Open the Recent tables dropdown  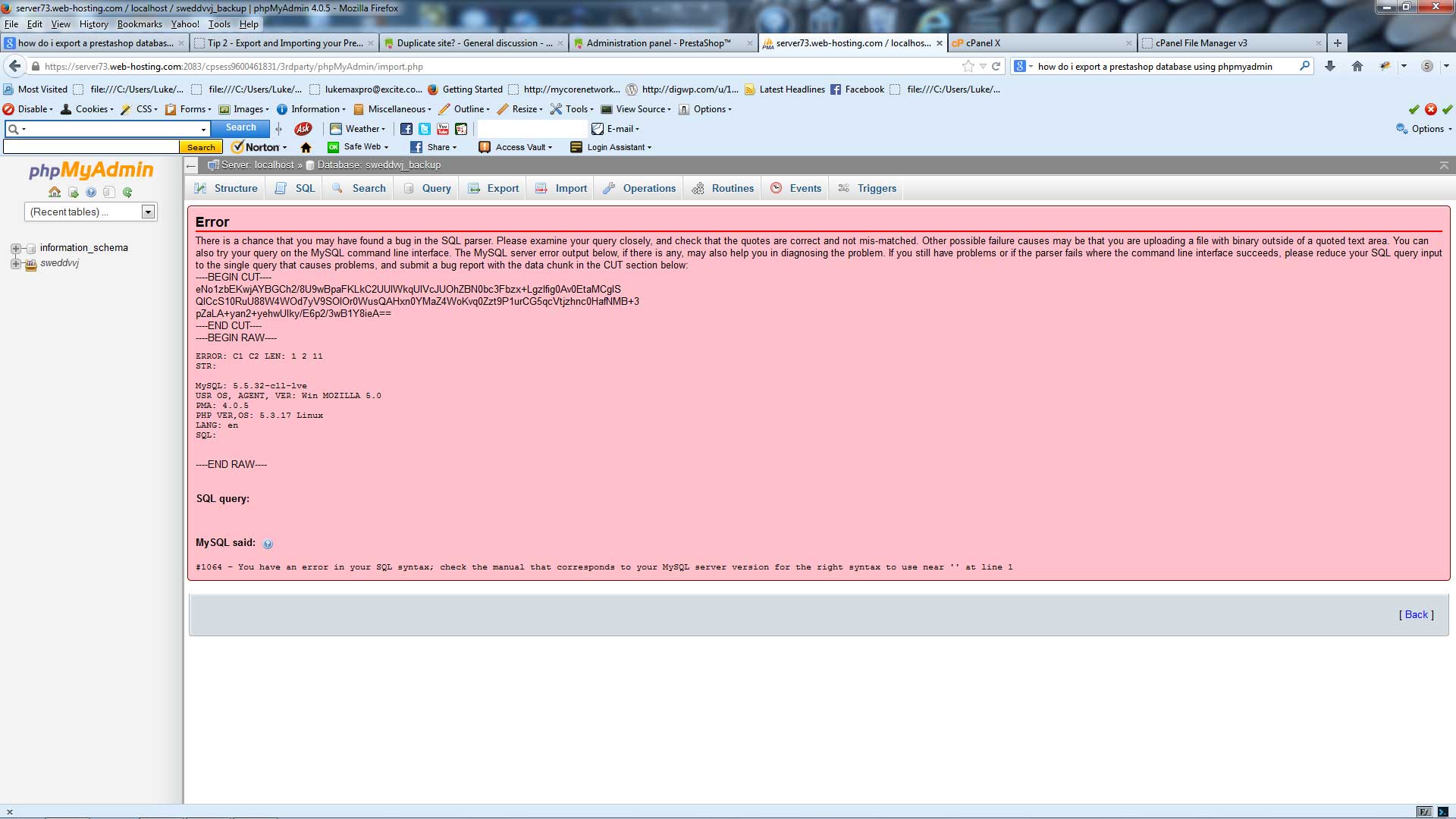point(91,212)
